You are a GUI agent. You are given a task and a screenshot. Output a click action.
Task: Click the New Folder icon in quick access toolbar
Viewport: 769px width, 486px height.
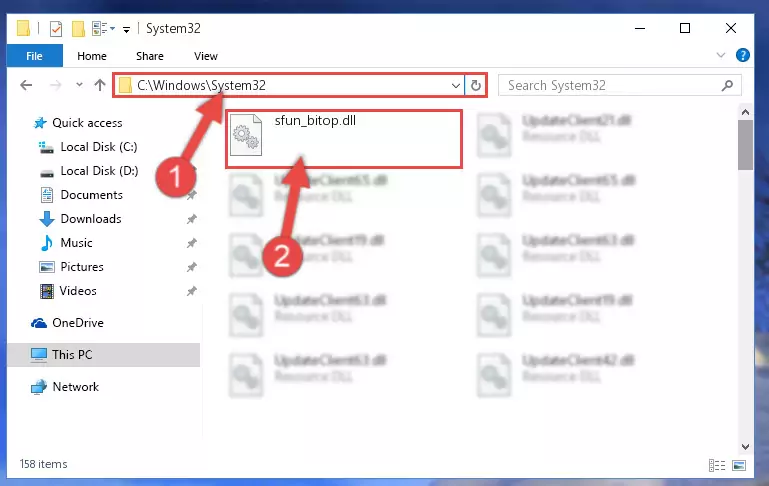pyautogui.click(x=78, y=29)
